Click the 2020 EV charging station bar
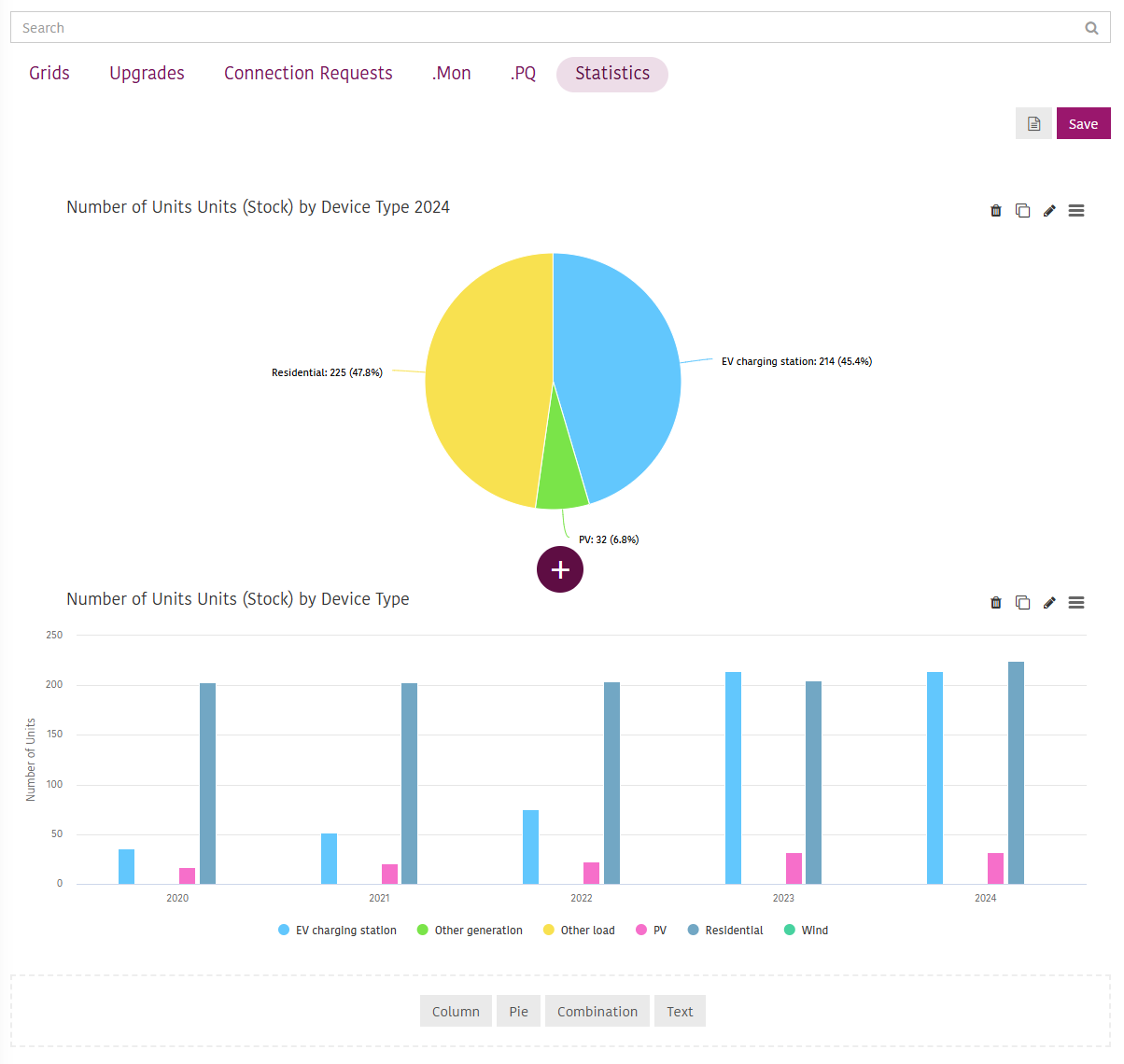 [127, 867]
